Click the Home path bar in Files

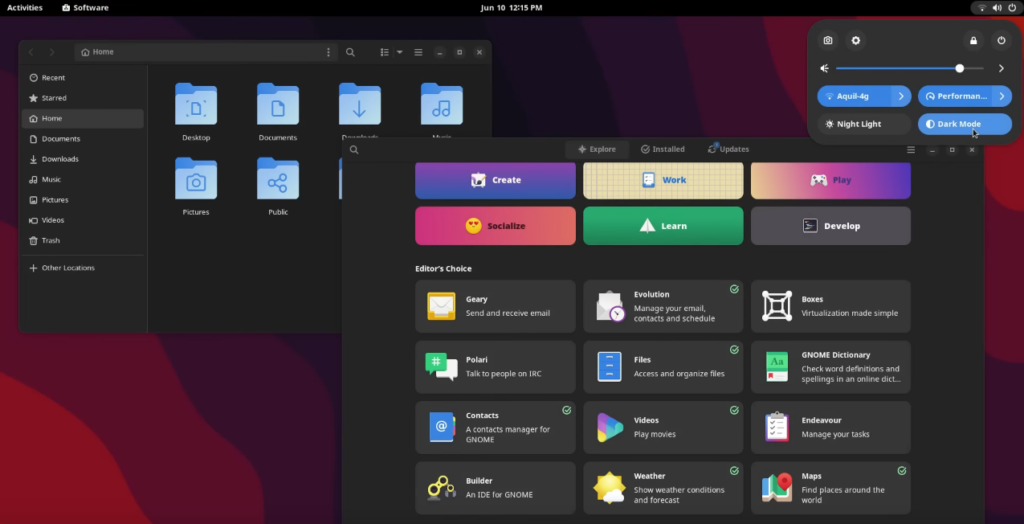206,52
